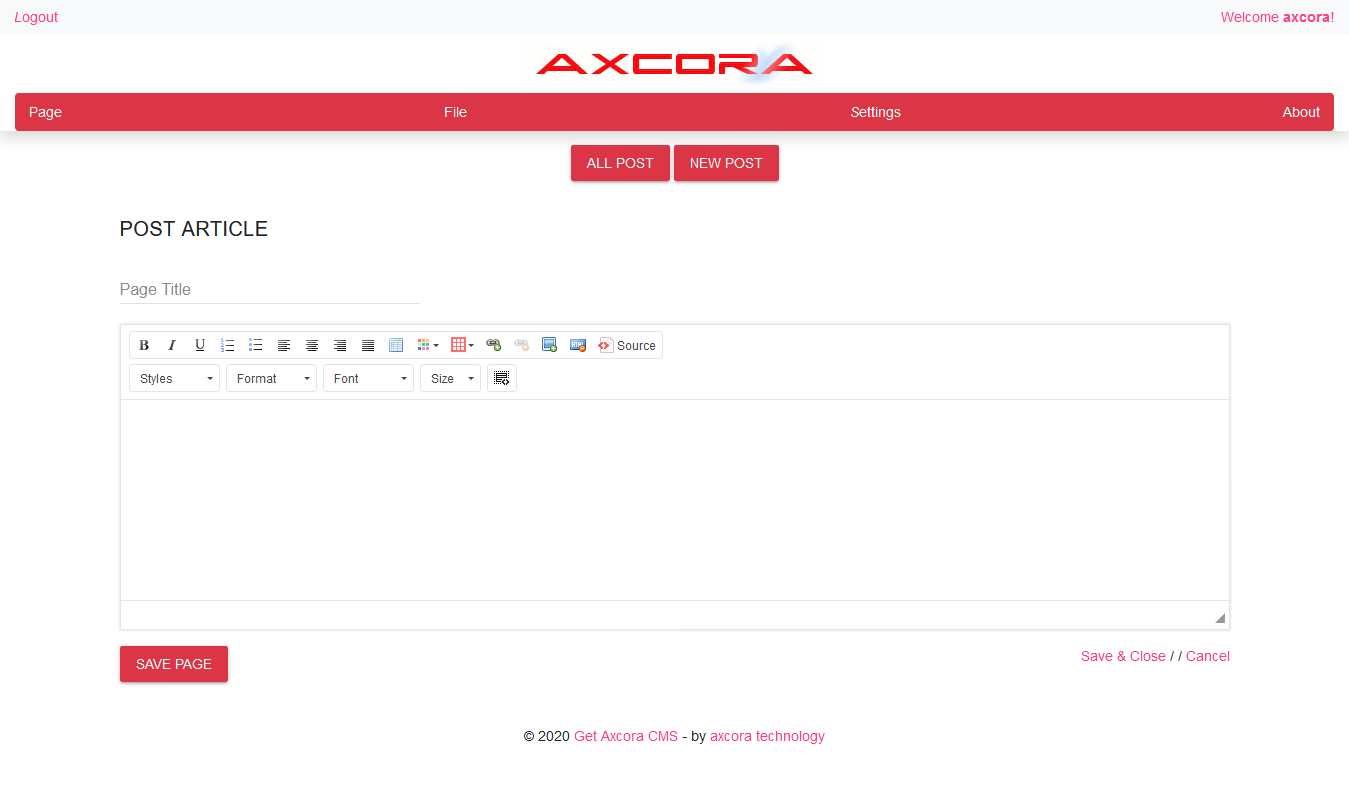Switch the editor to Source view
Viewport: 1349px width, 806px height.
(x=628, y=345)
